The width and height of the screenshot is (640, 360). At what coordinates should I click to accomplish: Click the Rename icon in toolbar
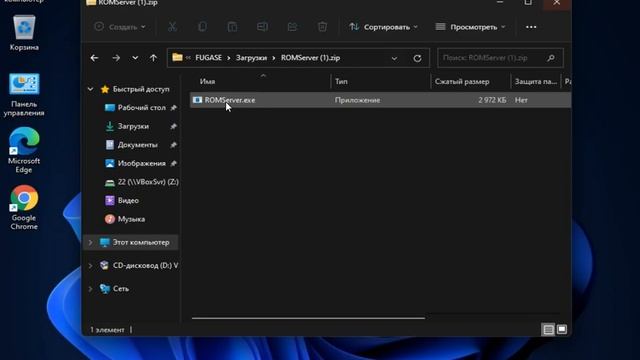coord(262,27)
